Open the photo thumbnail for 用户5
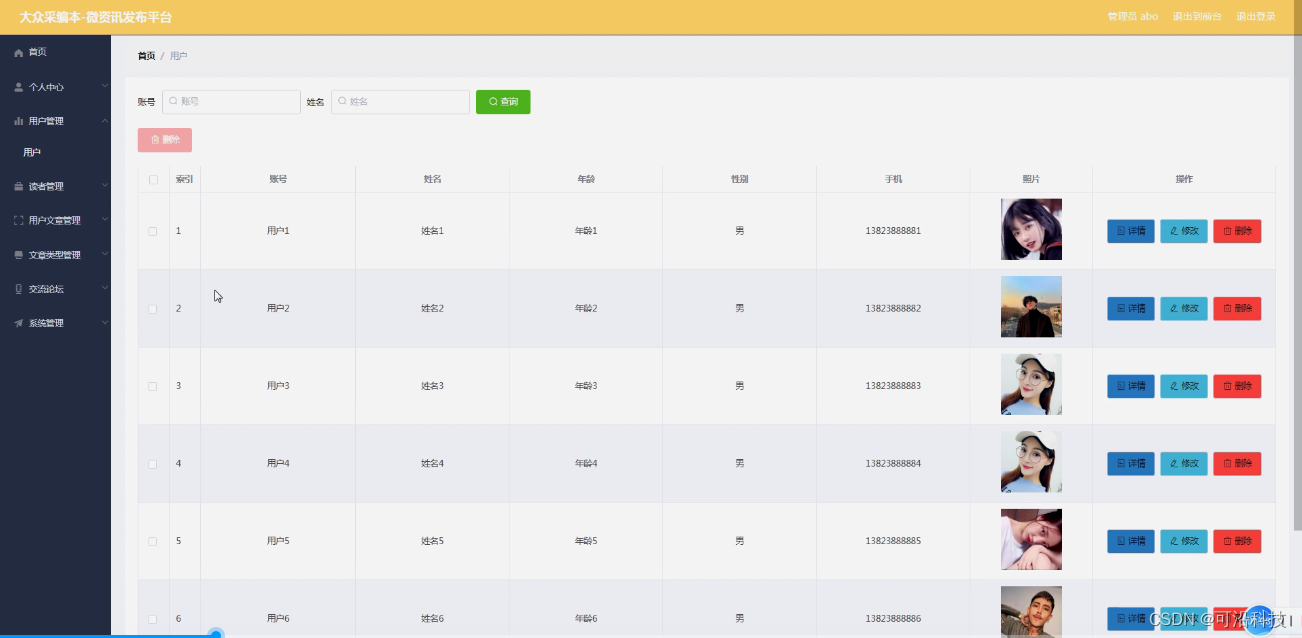 pyautogui.click(x=1031, y=539)
